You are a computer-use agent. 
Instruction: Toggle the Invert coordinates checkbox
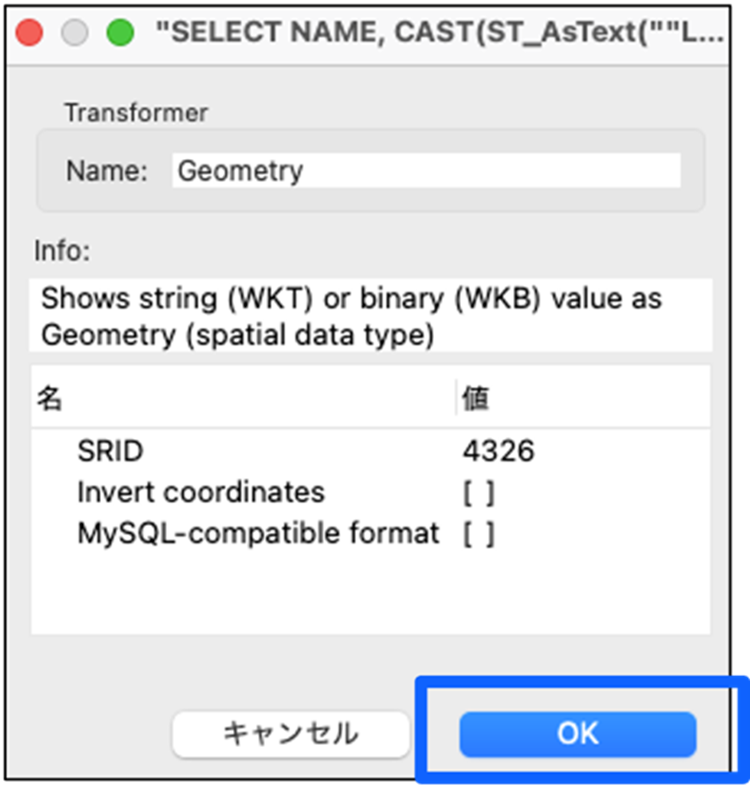tap(479, 492)
